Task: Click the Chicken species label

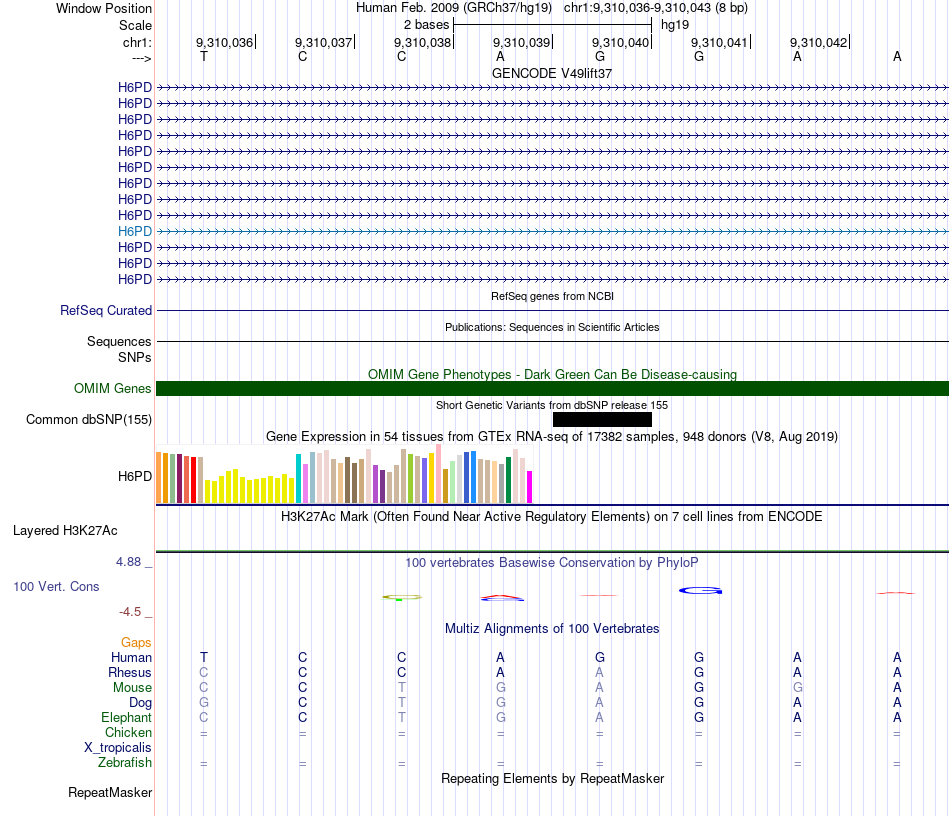Action: 128,732
